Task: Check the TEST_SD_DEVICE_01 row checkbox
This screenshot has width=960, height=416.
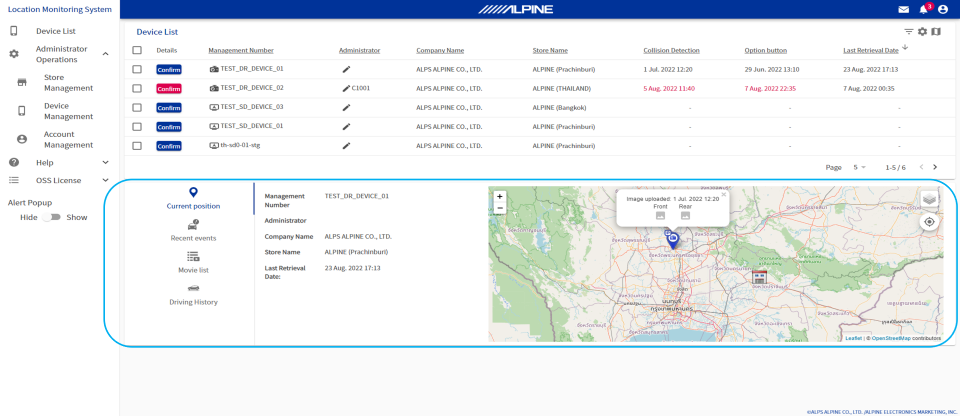Action: [137, 127]
